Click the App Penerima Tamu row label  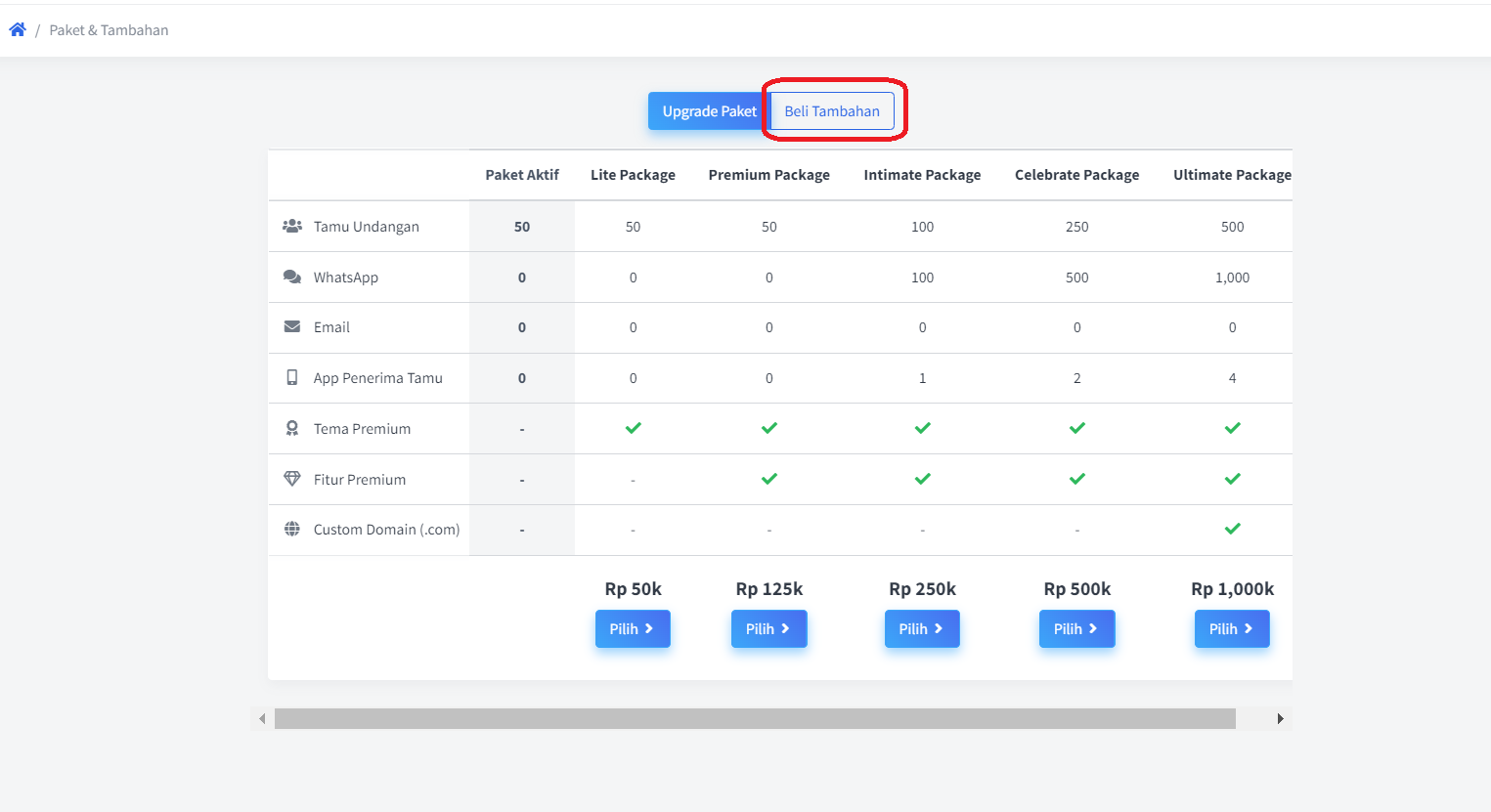(x=378, y=378)
